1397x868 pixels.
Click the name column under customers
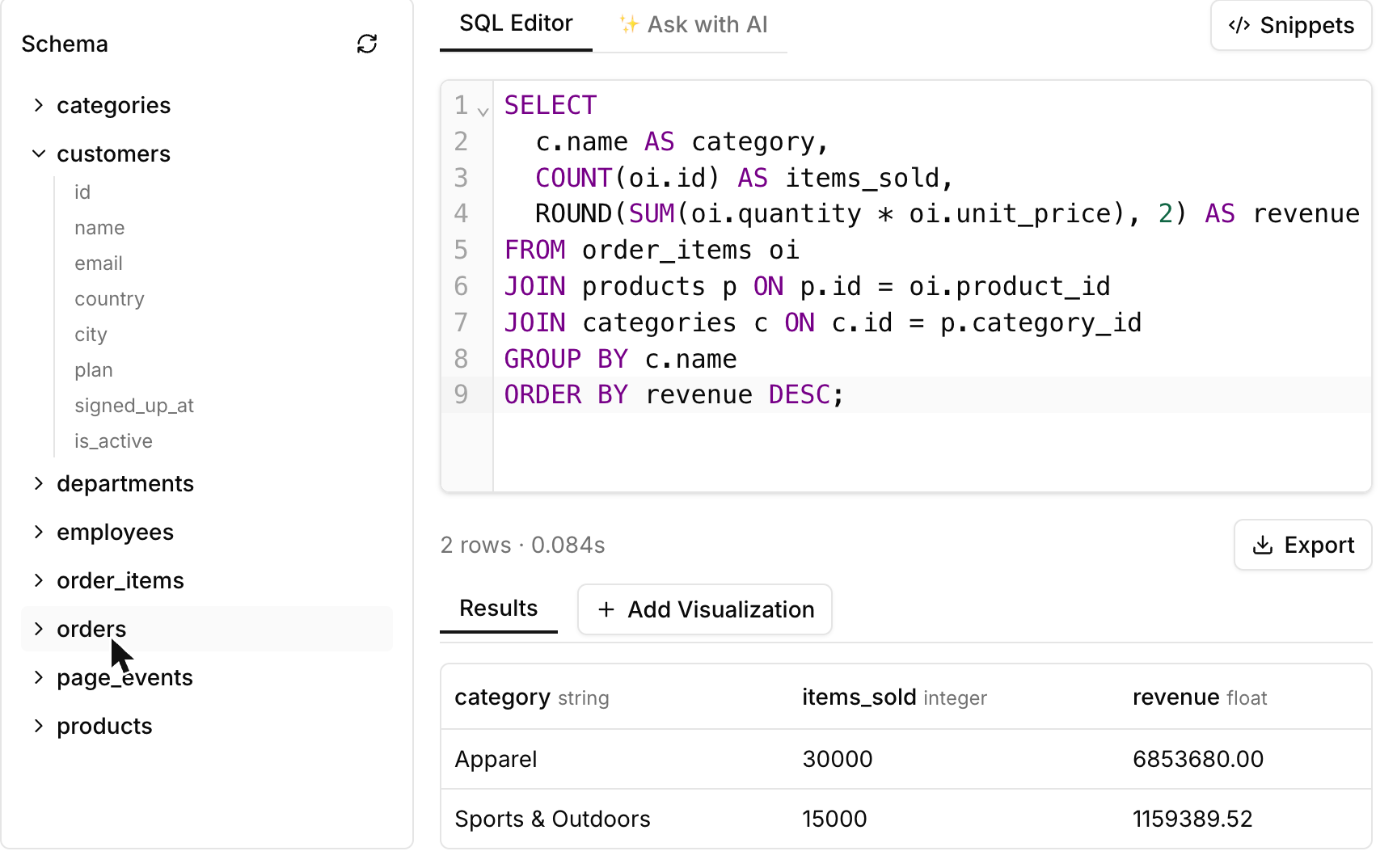click(99, 228)
